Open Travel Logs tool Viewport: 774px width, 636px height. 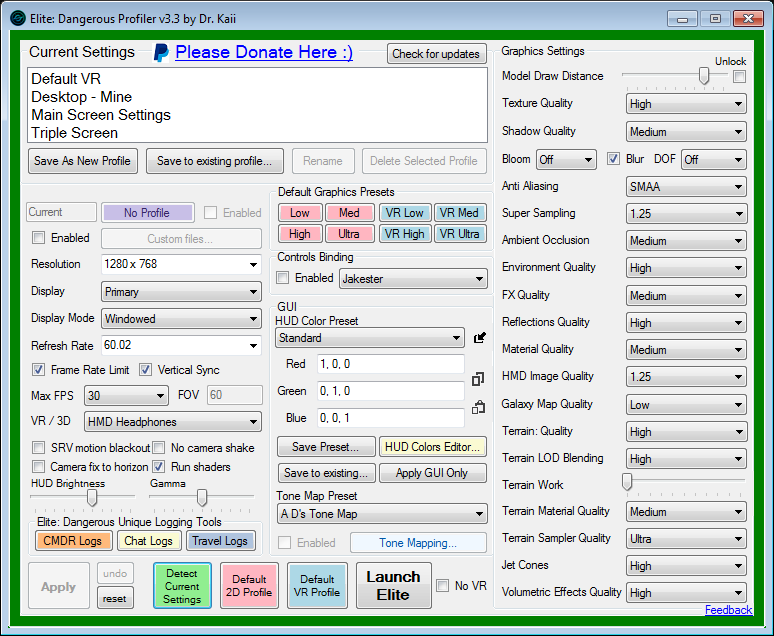point(220,541)
